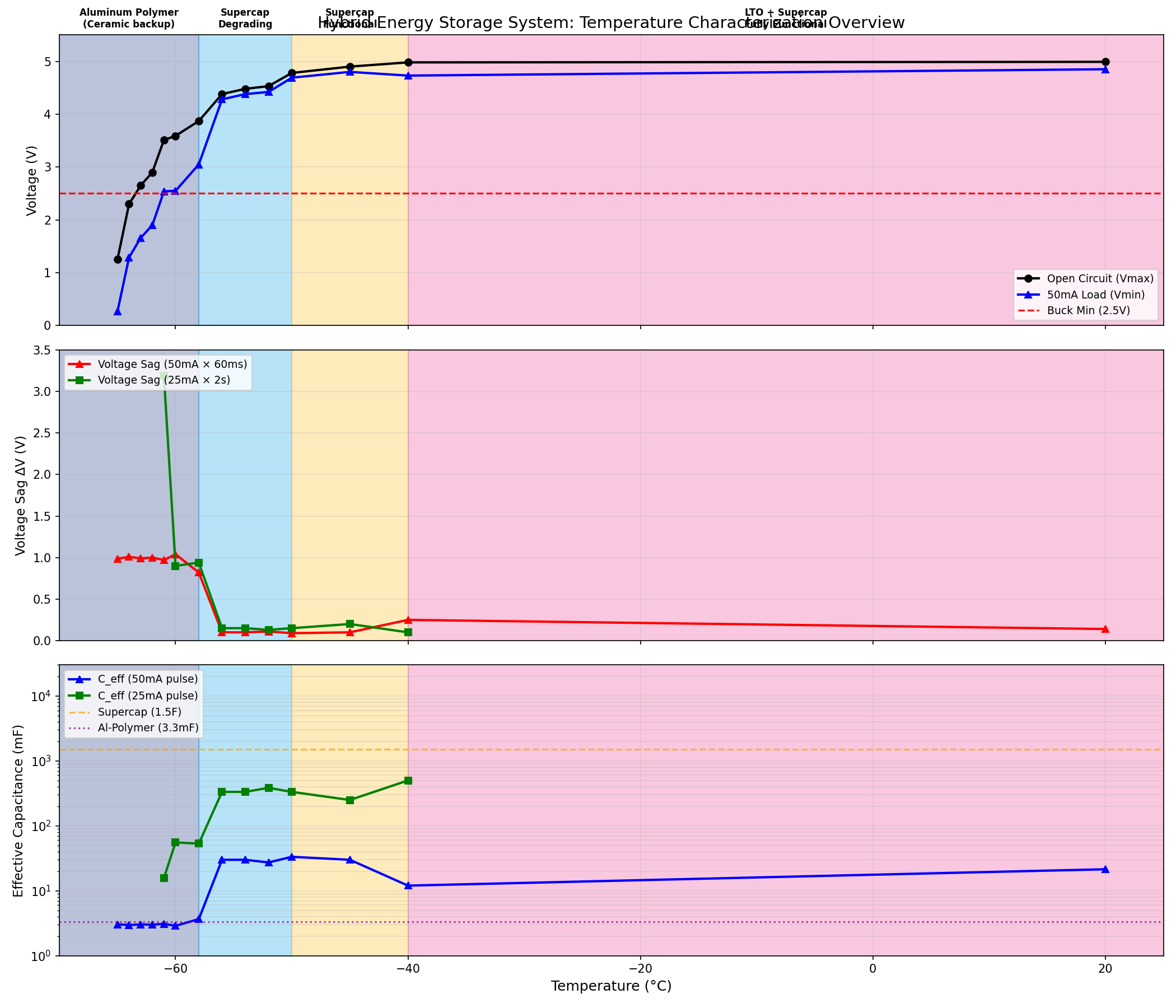Select the Temperature (°C) axis label

[612, 986]
